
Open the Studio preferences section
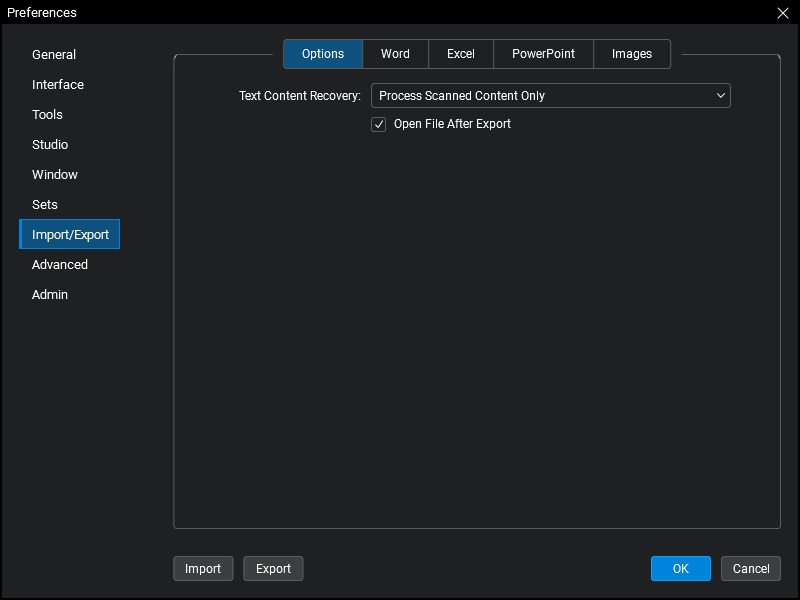pos(50,145)
